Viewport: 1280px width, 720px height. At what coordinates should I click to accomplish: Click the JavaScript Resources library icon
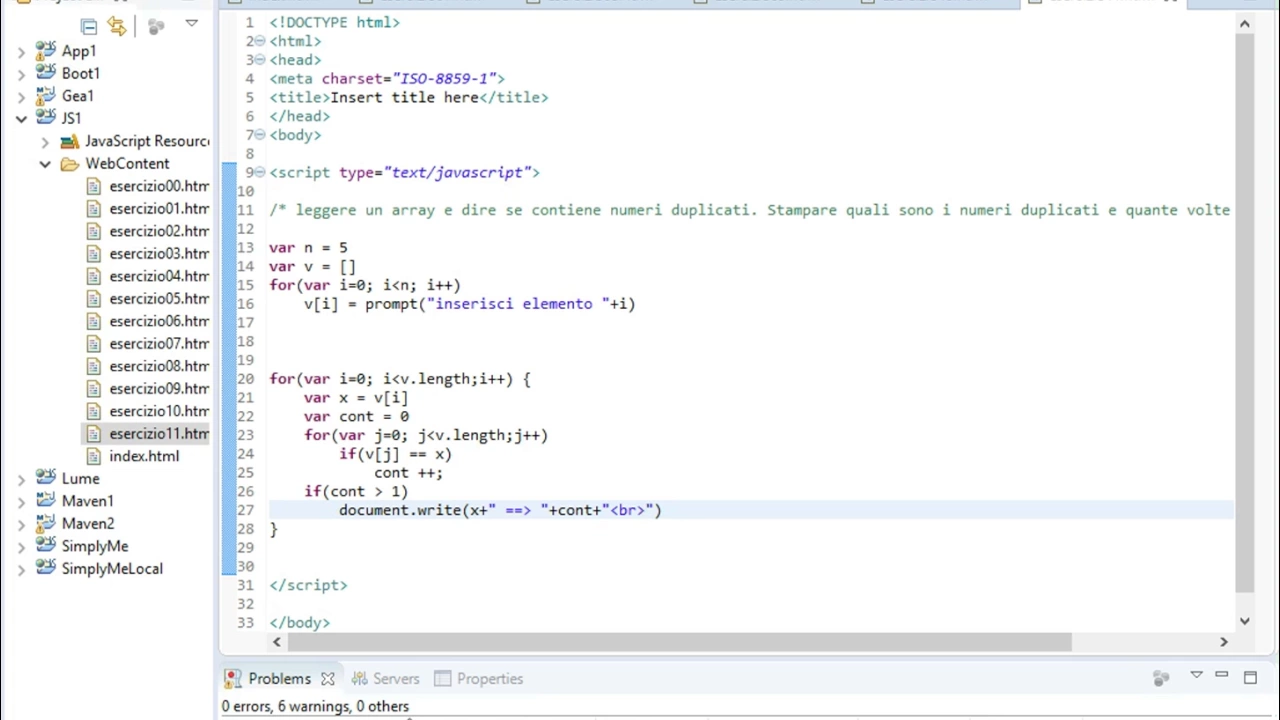pos(69,141)
